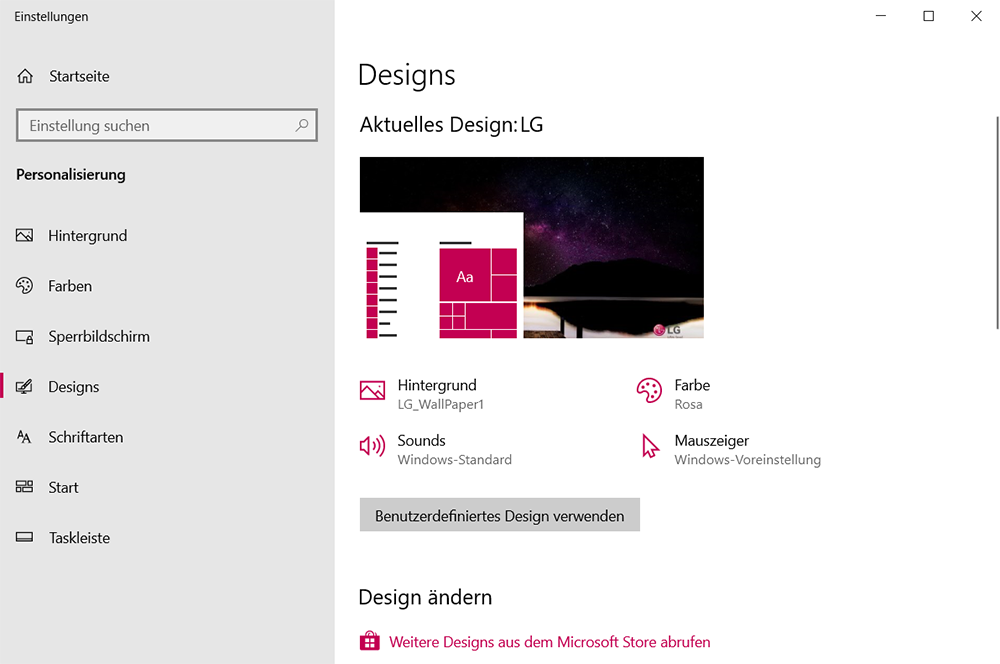Click the Sounds speaker icon
Viewport: 1000px width, 664px height.
[x=372, y=447]
